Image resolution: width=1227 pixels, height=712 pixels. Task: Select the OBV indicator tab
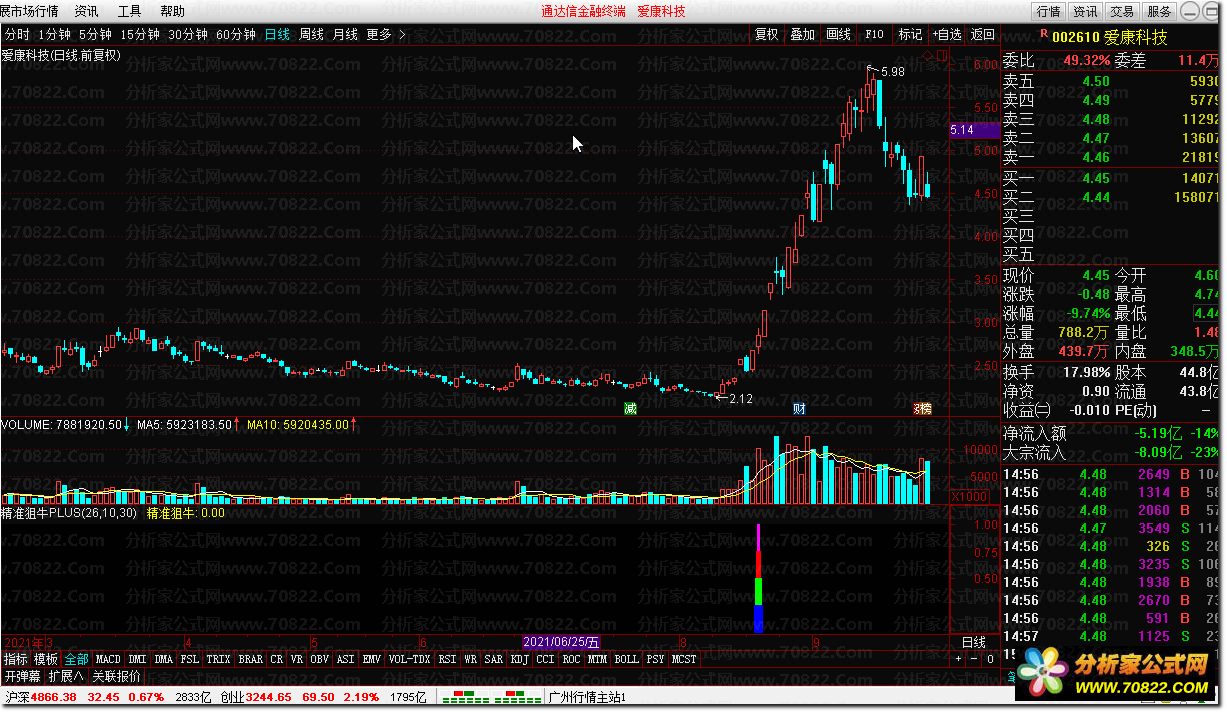pyautogui.click(x=320, y=659)
